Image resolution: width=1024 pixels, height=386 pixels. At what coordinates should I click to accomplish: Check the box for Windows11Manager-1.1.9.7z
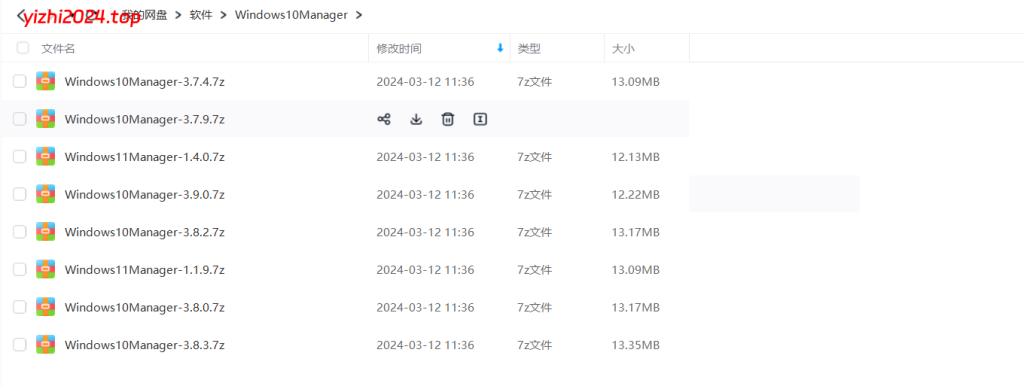tap(20, 269)
